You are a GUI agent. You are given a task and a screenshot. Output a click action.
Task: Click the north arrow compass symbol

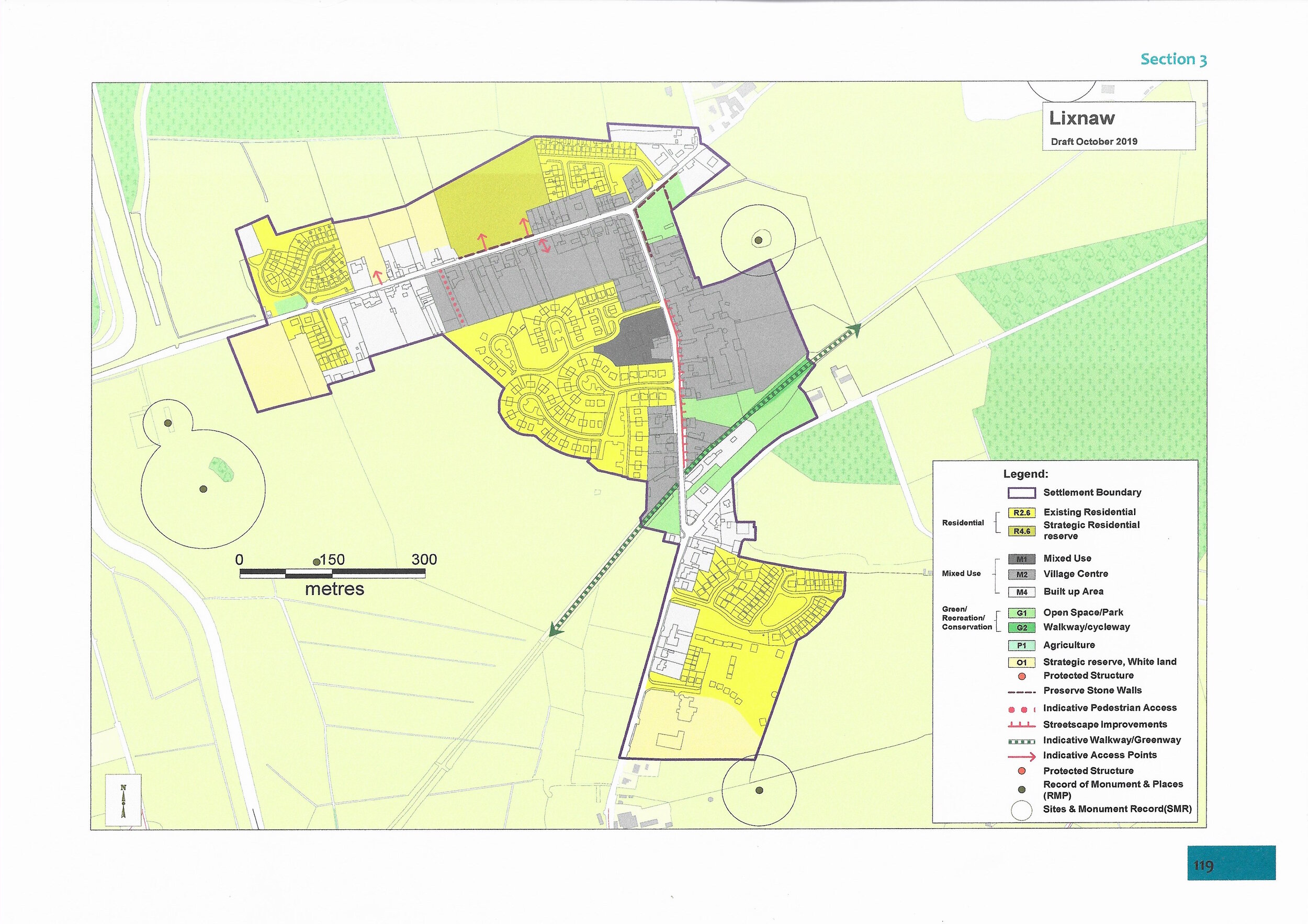(x=123, y=801)
